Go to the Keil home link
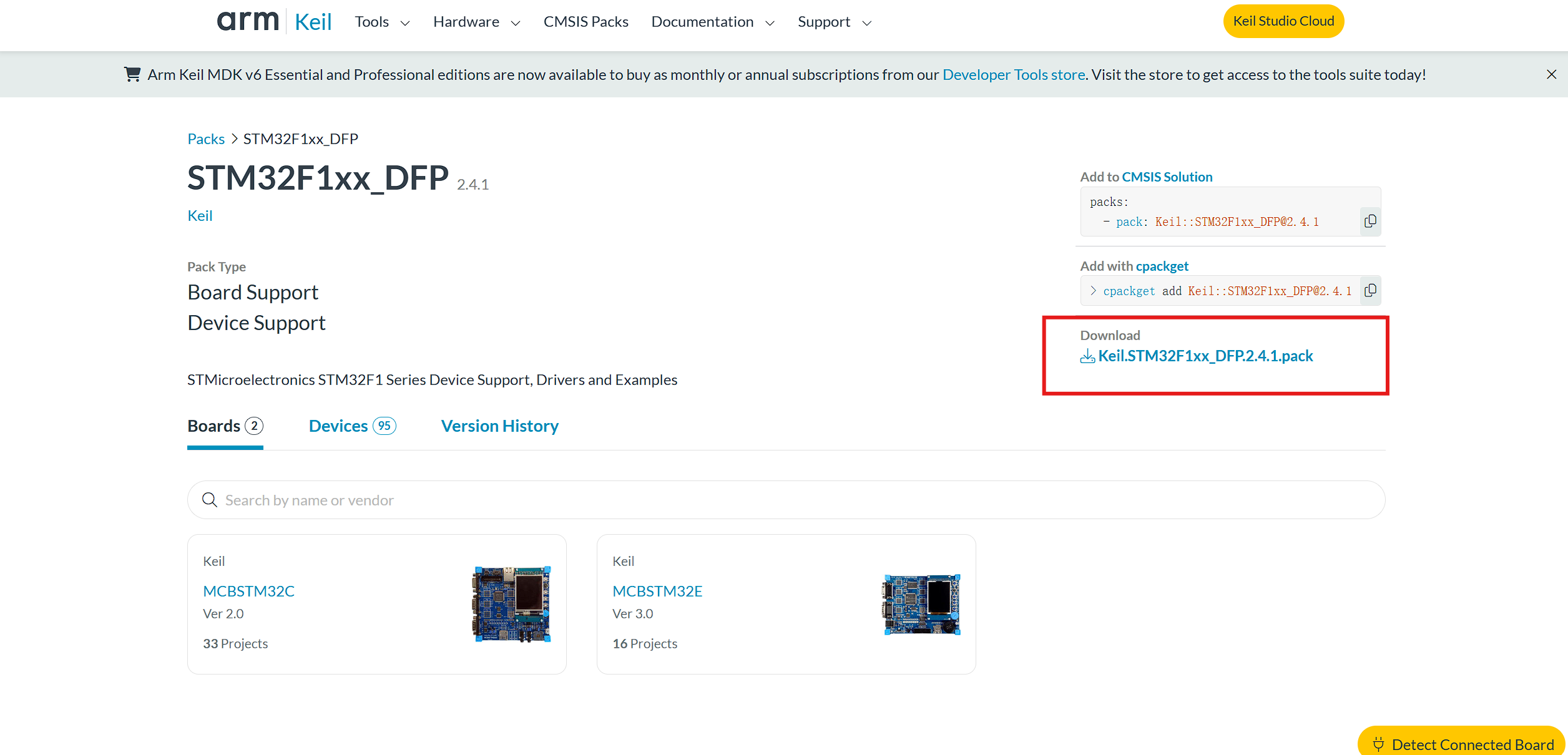Image resolution: width=1568 pixels, height=755 pixels. (313, 22)
